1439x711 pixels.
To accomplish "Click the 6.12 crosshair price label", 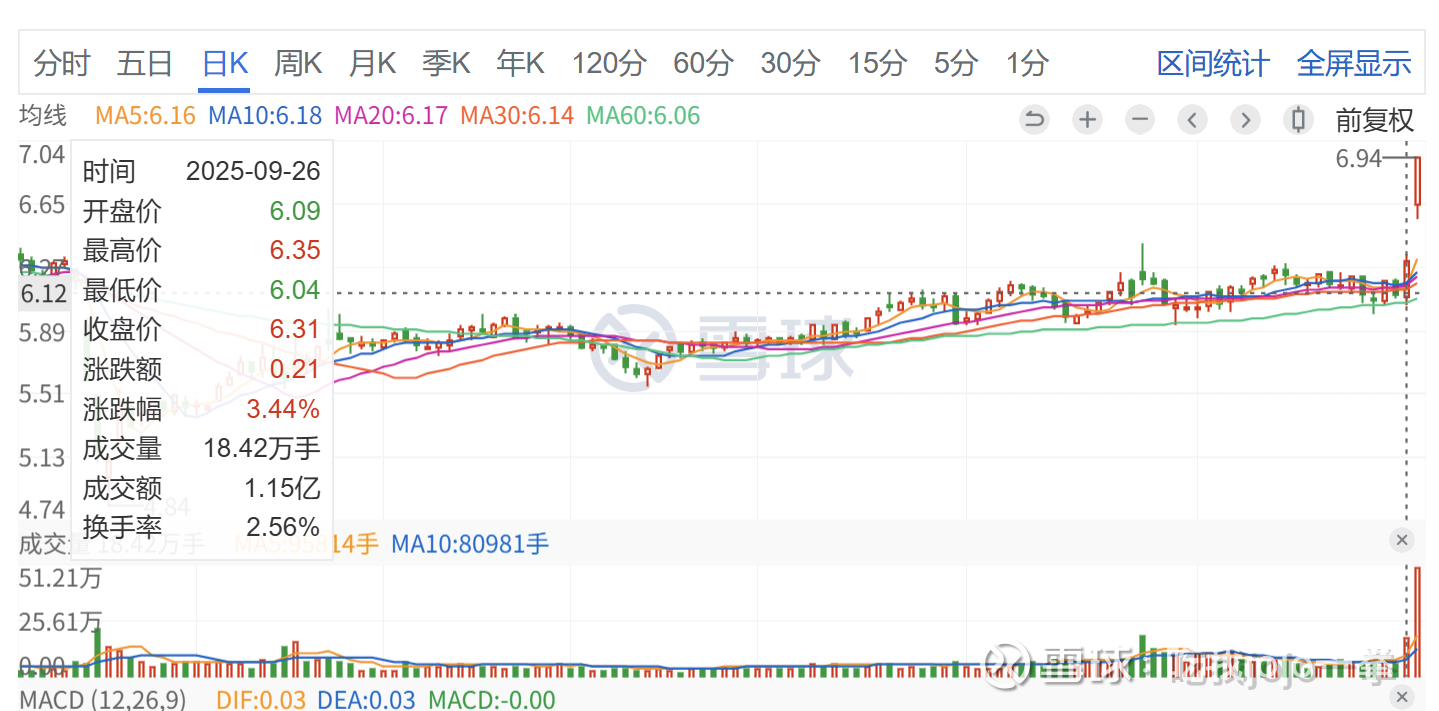I will coord(44,294).
